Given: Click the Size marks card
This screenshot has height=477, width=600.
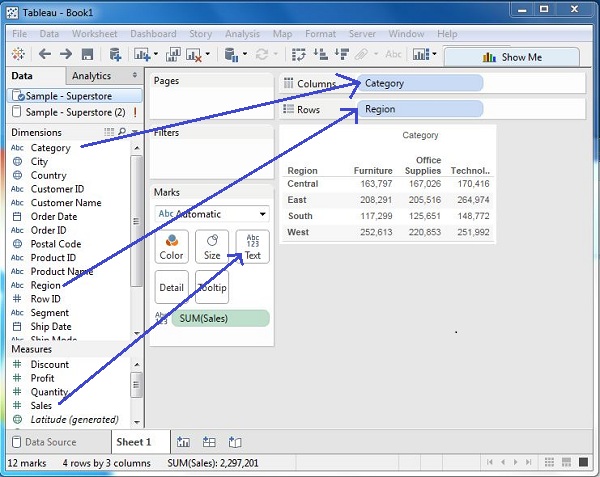Looking at the screenshot, I should click(212, 246).
